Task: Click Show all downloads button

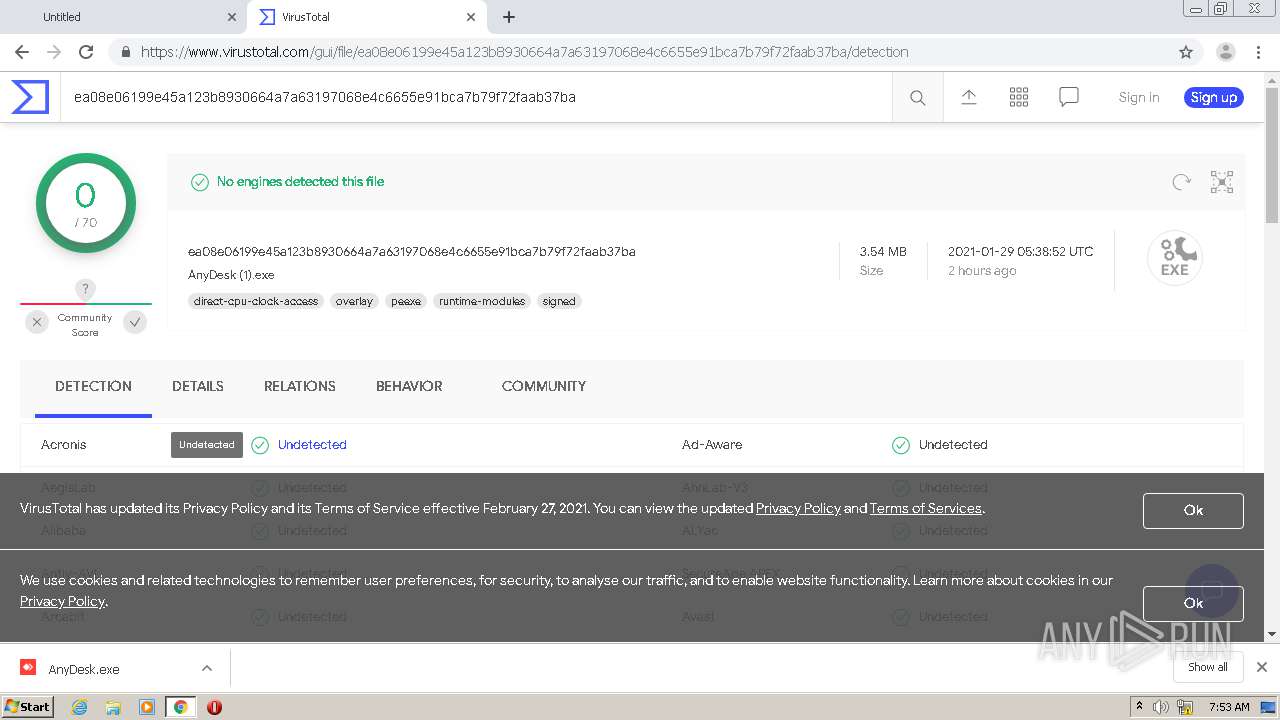Action: pyautogui.click(x=1208, y=667)
